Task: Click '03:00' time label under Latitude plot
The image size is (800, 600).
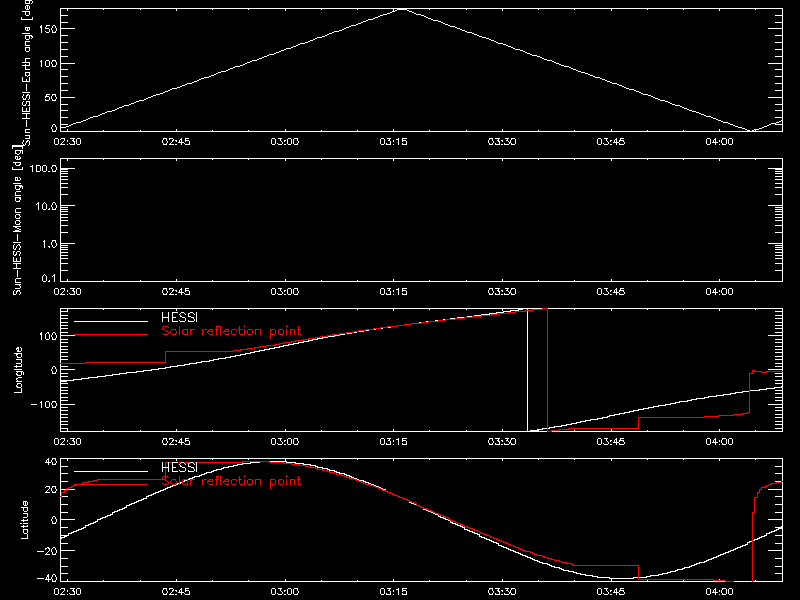Action: coord(285,591)
